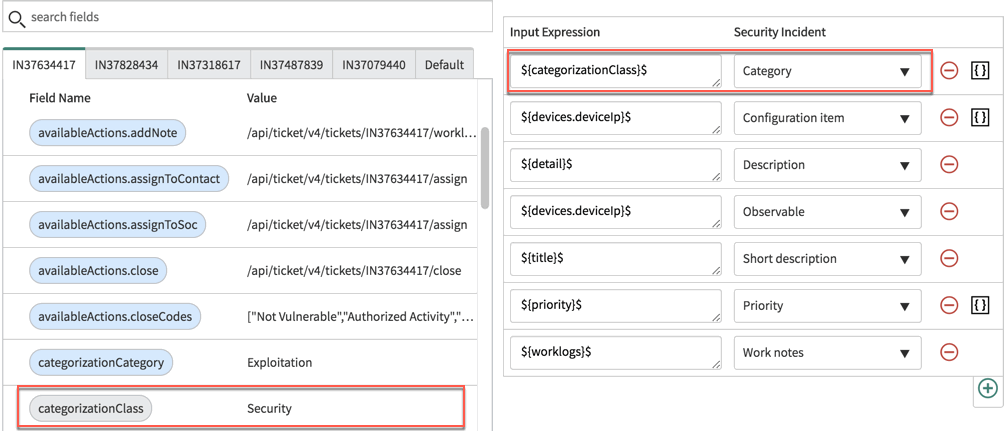
Task: Click the addNote worklogs URL value
Action: click(362, 133)
